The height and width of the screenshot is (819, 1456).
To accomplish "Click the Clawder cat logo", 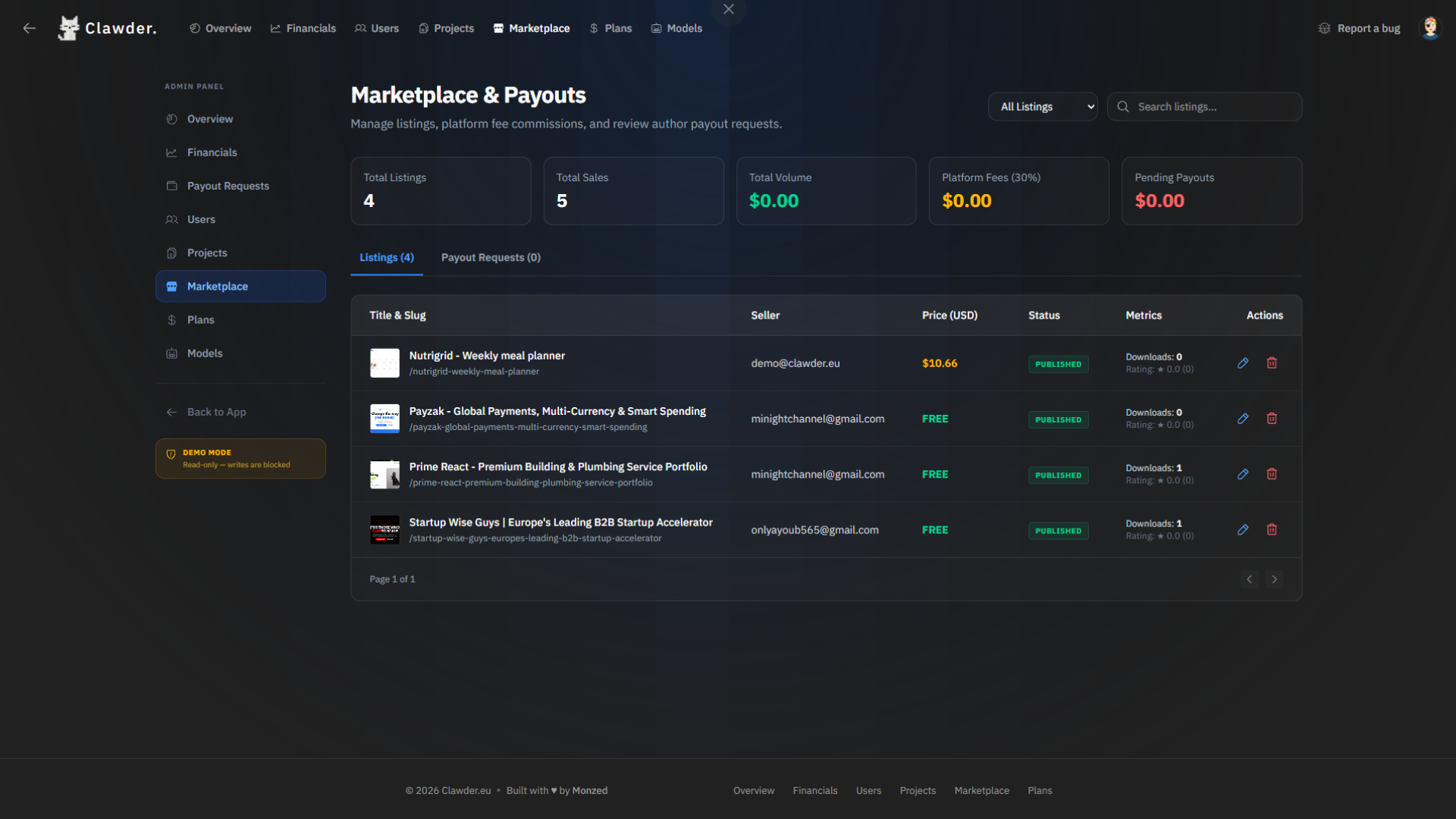I will click(x=69, y=28).
